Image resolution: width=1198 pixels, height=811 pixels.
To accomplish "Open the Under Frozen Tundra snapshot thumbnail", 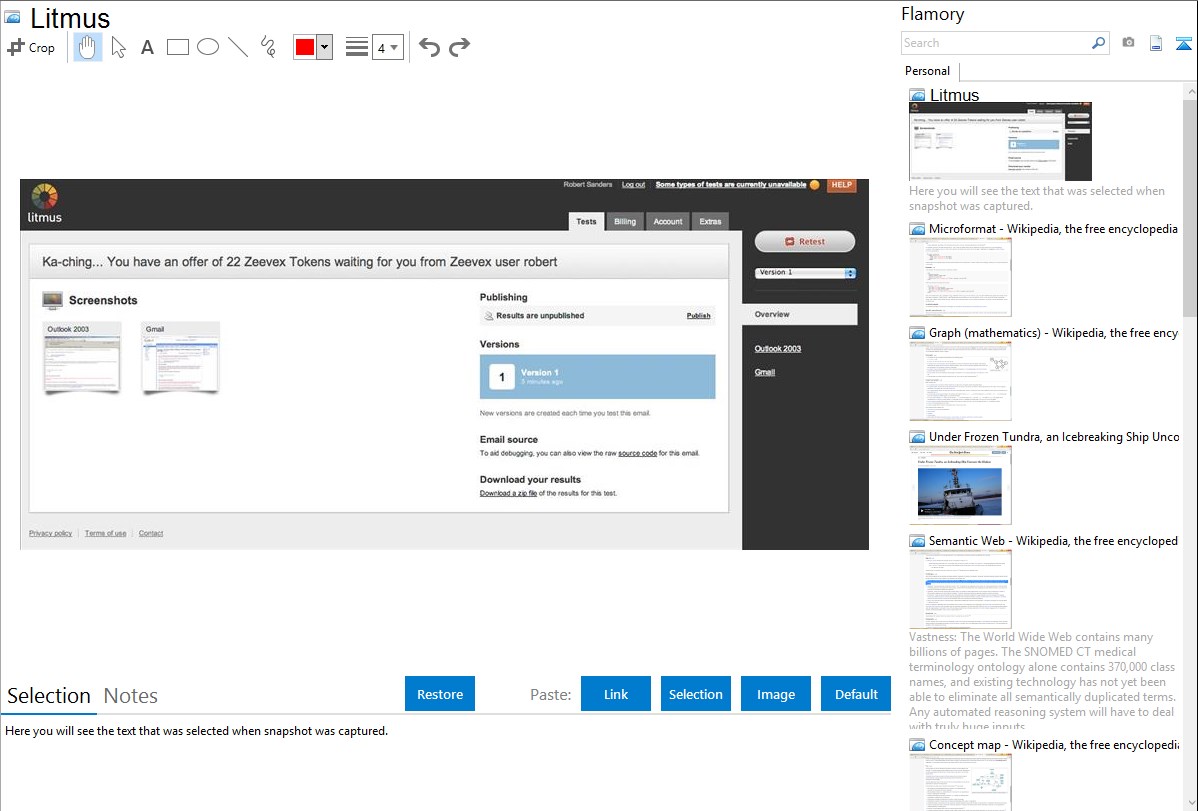I will point(960,485).
